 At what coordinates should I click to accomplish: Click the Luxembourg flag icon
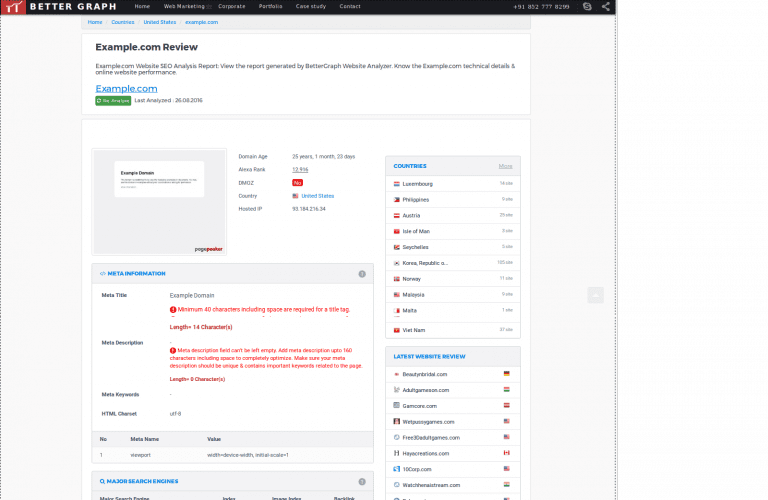(397, 184)
